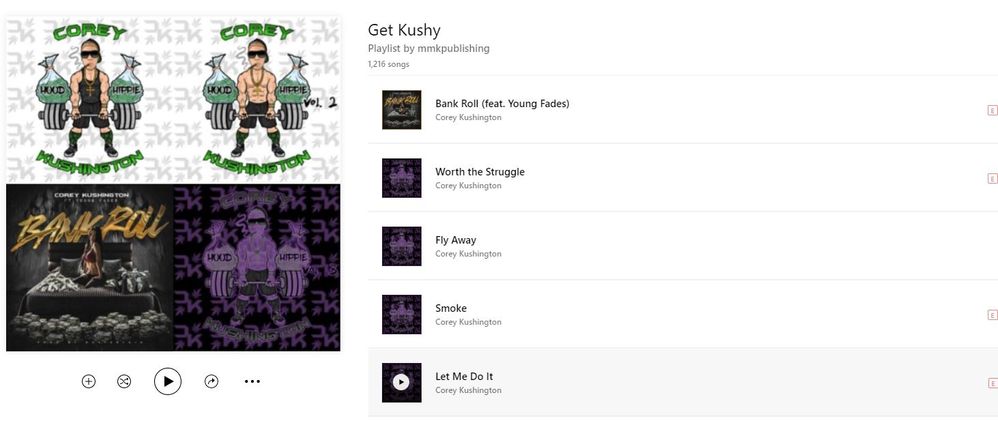Open Corey Kushington artist link under Bank Roll

[468, 118]
